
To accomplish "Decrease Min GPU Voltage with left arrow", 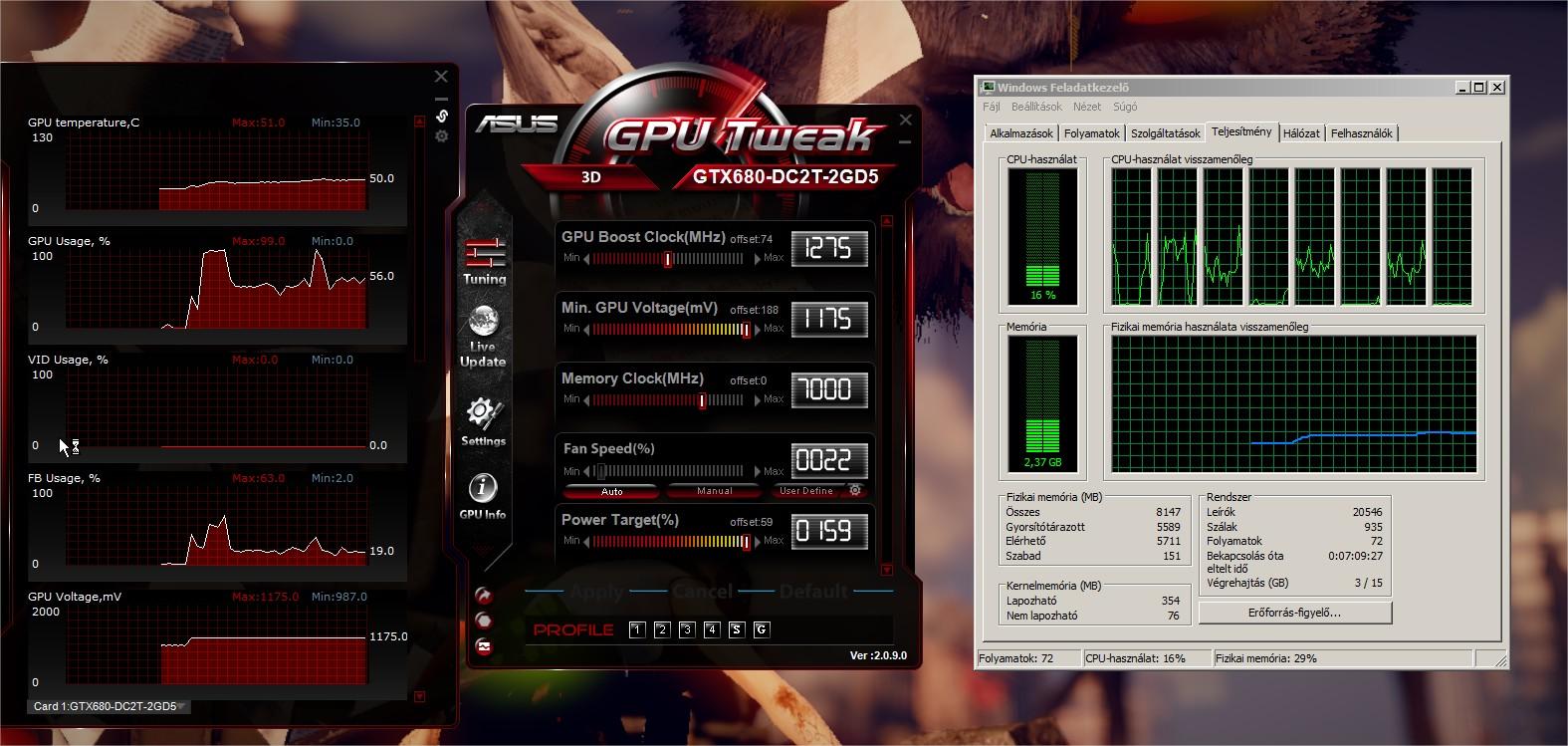I will click(586, 329).
